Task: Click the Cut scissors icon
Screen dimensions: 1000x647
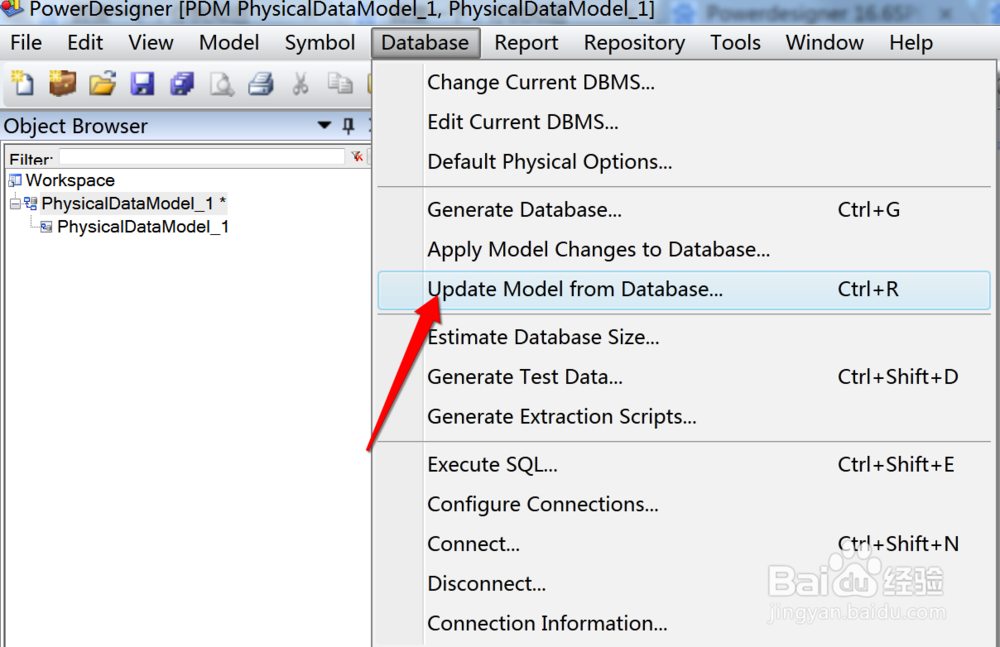Action: (300, 84)
